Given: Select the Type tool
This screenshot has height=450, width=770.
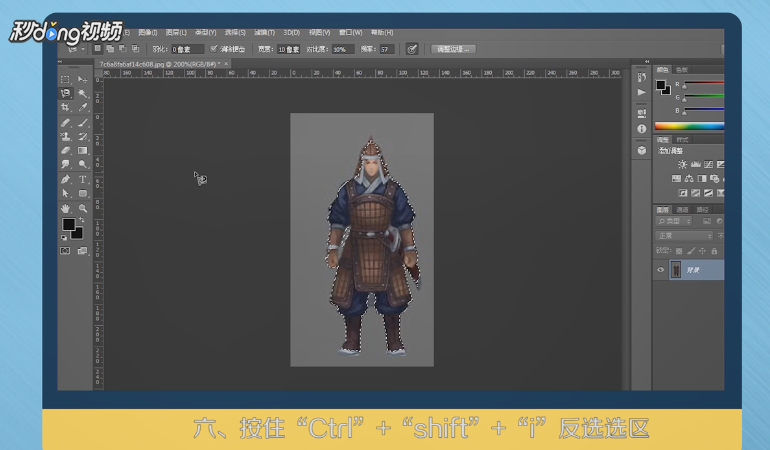Looking at the screenshot, I should pos(82,179).
